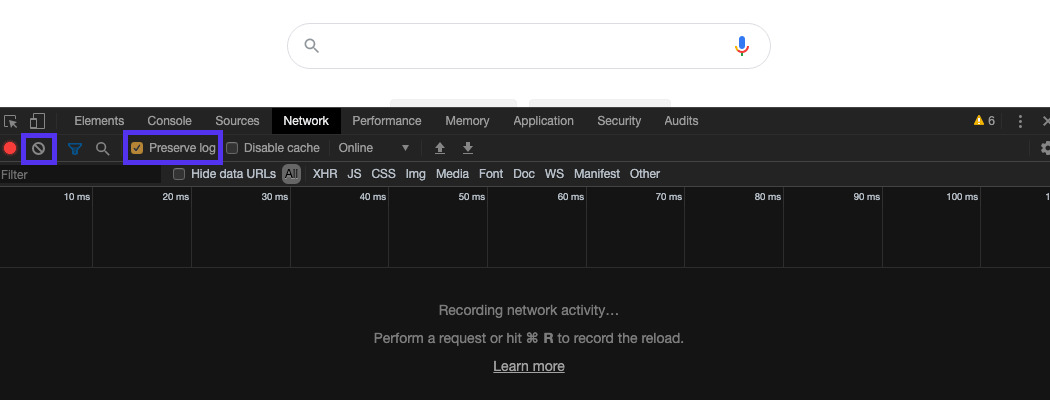1050x400 pixels.
Task: Open the Online throttling dropdown
Action: [374, 148]
